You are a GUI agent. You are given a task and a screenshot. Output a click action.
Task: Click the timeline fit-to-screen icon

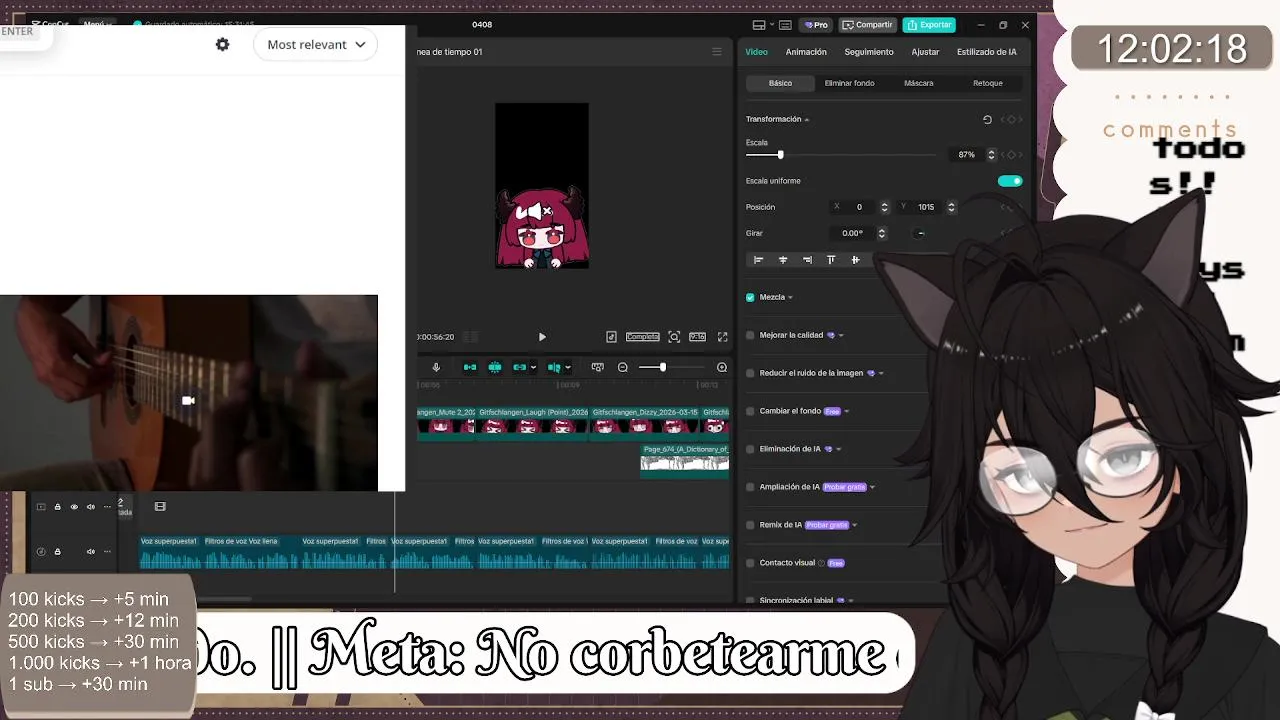[597, 367]
